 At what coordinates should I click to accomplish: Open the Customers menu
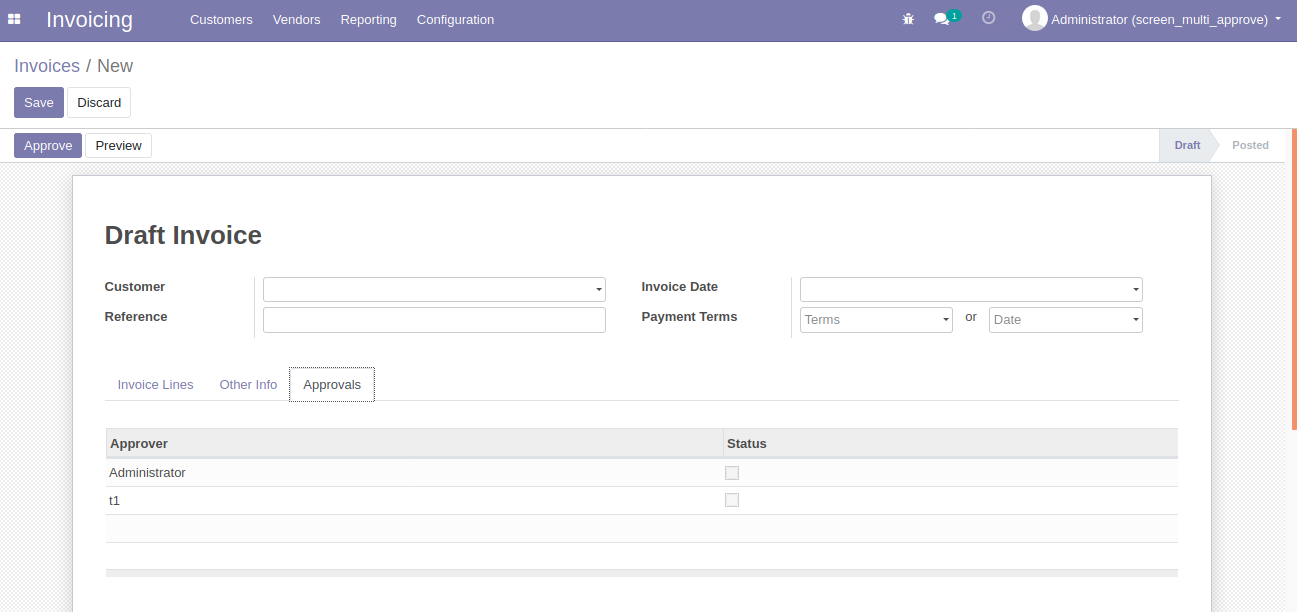221,19
